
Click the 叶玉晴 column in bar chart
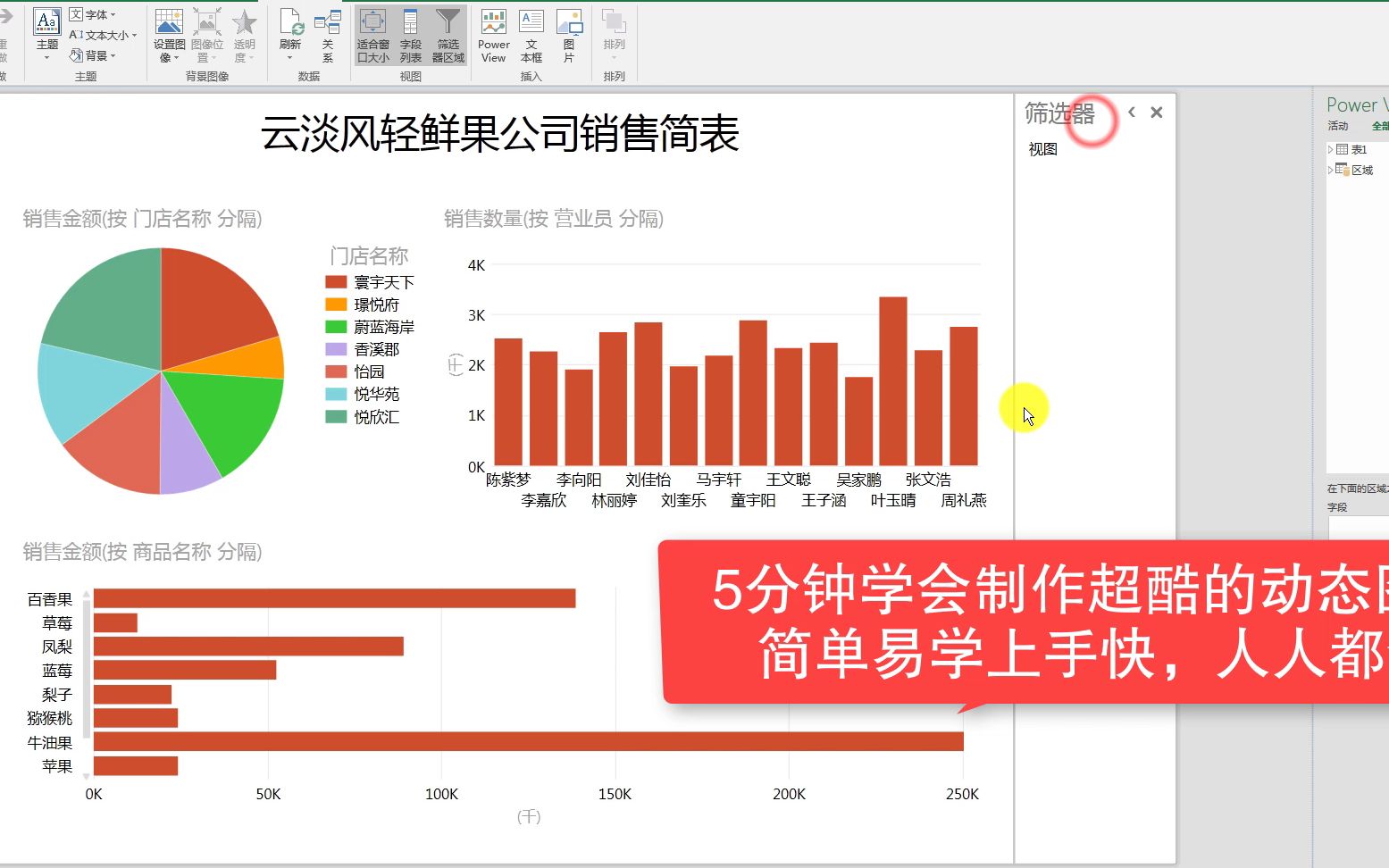[892, 381]
